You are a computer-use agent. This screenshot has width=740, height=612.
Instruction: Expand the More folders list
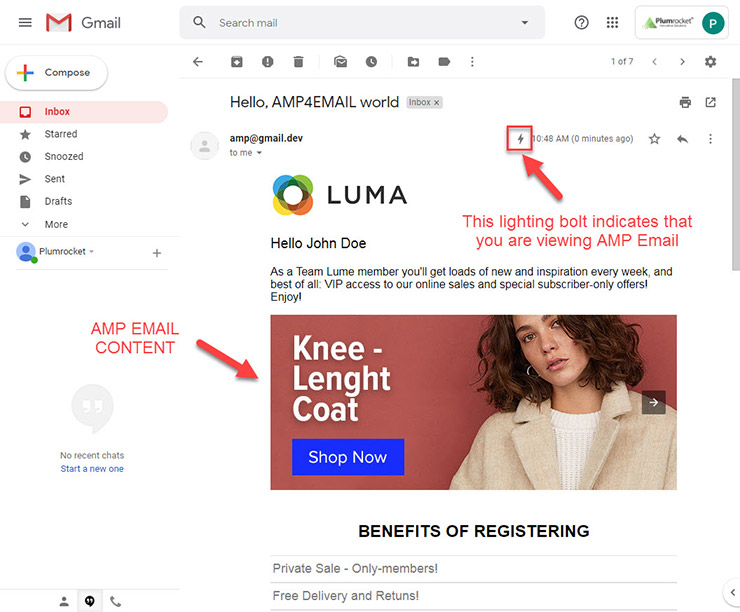point(84,224)
